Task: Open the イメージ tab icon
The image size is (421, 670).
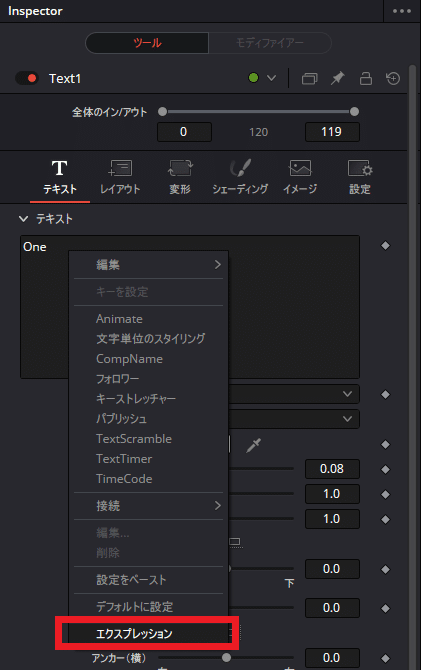Action: pos(300,177)
